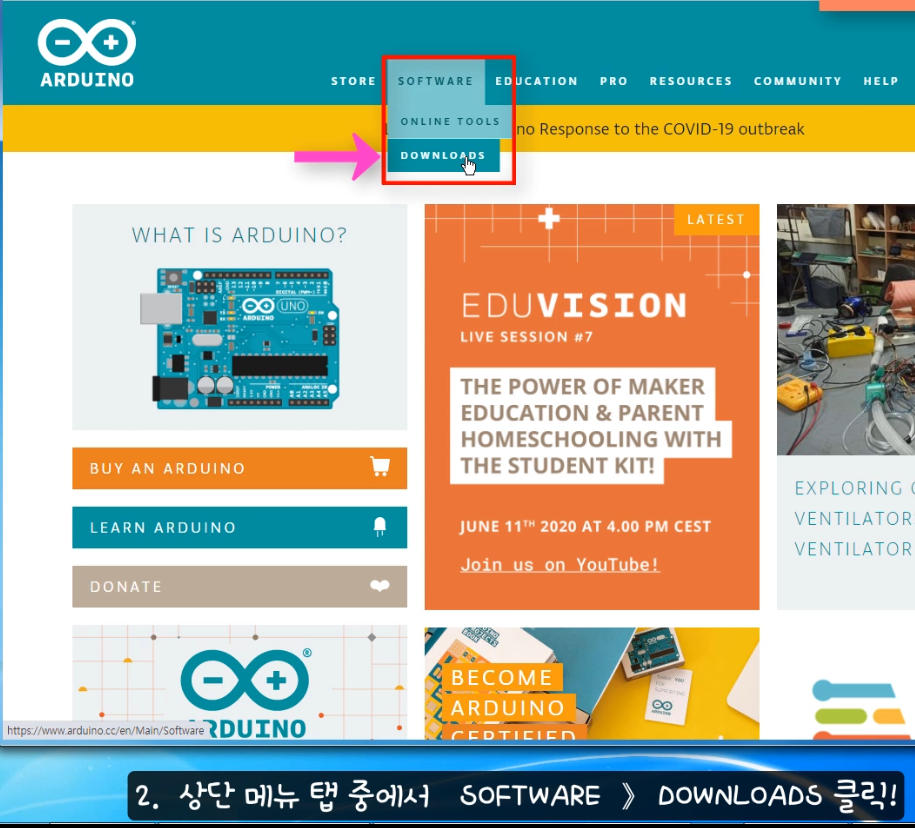The height and width of the screenshot is (828, 915).
Task: Open the SOFTWARE menu
Action: pos(435,81)
